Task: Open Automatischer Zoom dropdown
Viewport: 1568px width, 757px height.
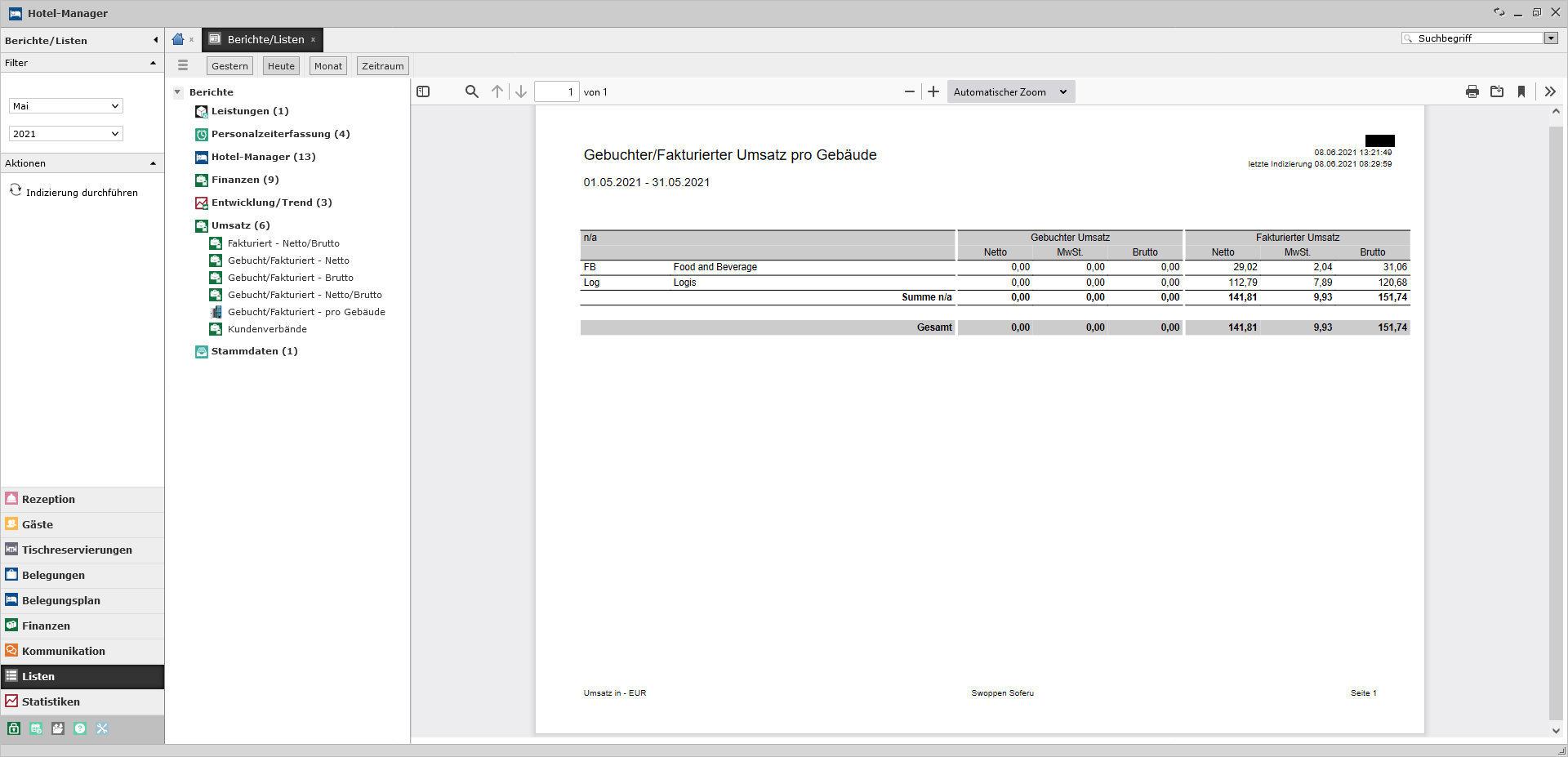Action: [x=1011, y=91]
